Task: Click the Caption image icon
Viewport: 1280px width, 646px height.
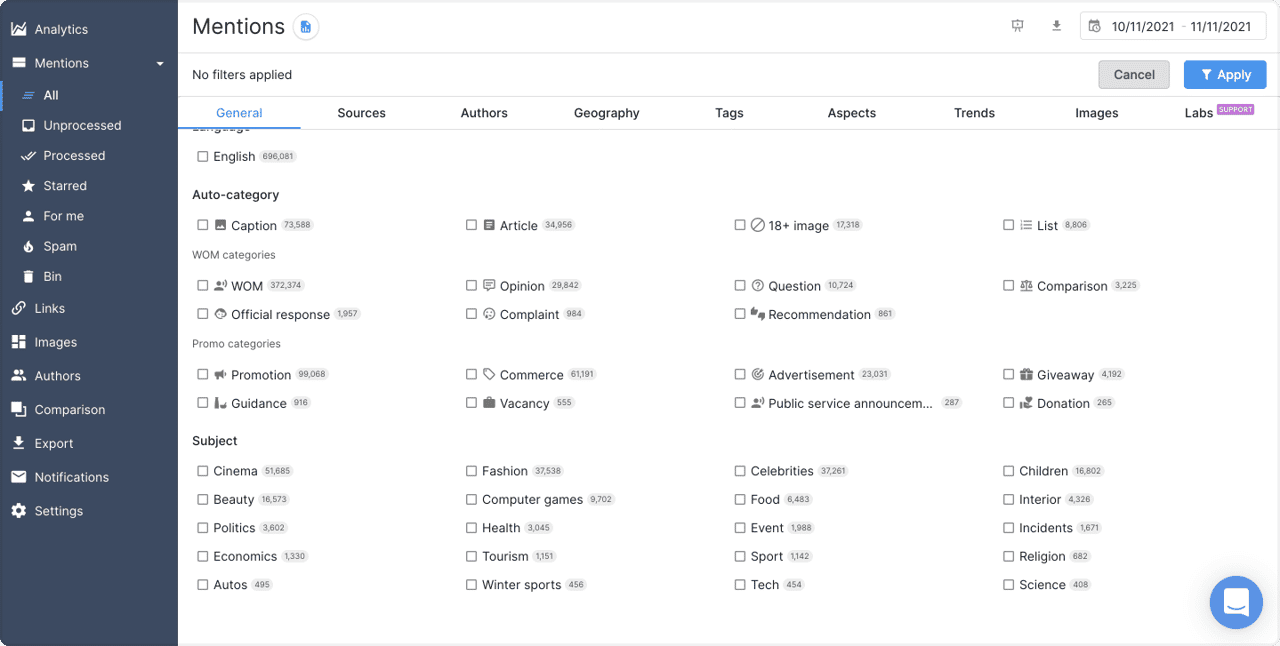Action: [x=221, y=225]
